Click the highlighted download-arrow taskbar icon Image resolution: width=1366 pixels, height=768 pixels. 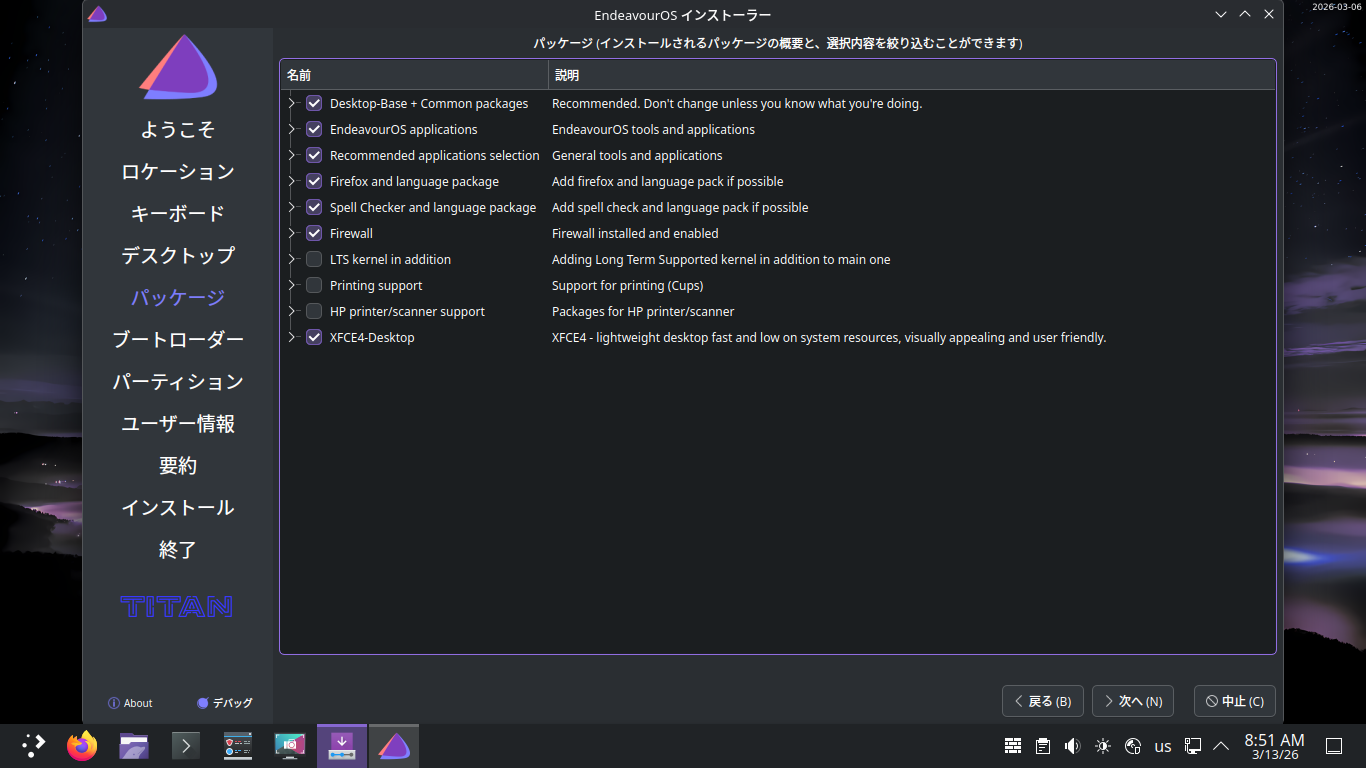[342, 746]
